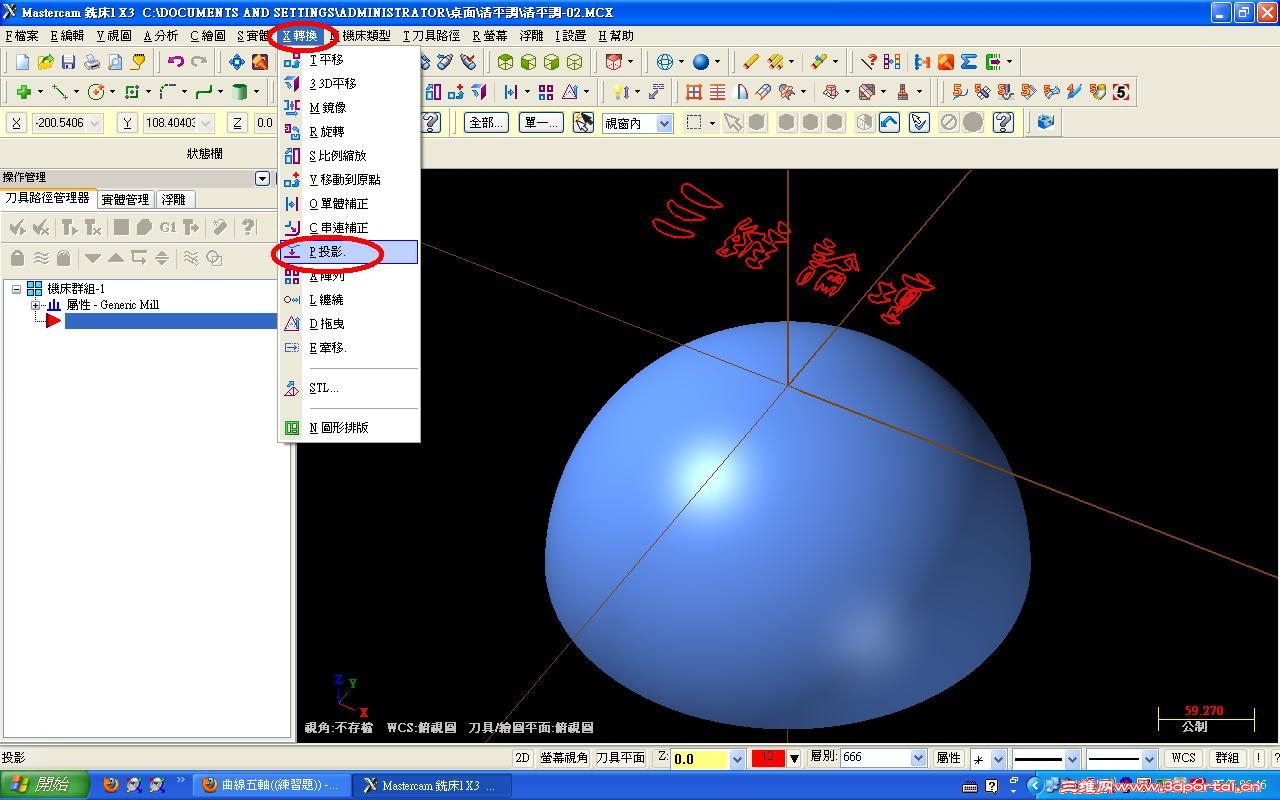Choose 比例縮放 Scale from the Transform menu

tap(348, 156)
